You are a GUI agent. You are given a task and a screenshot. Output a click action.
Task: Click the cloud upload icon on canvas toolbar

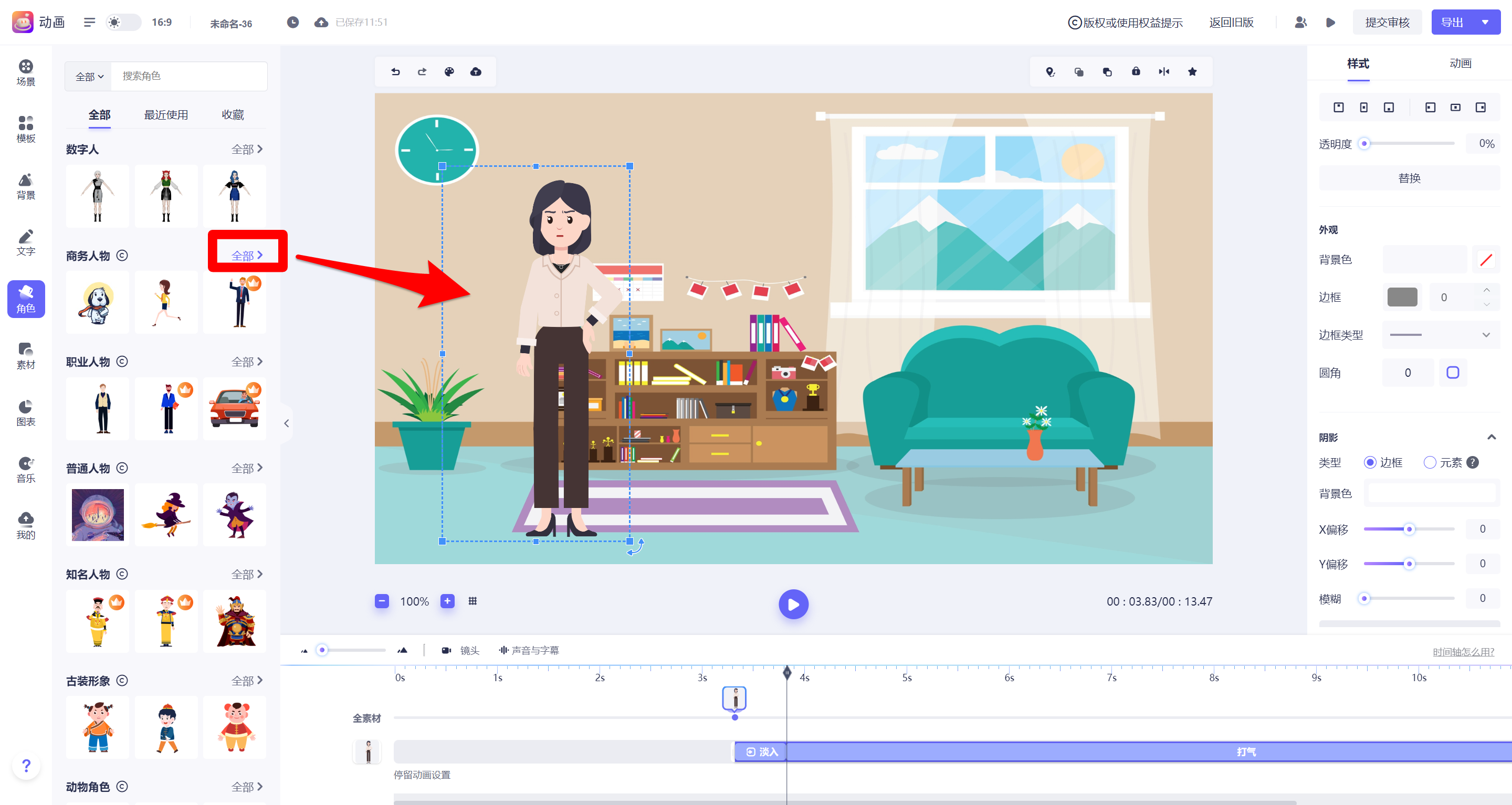[476, 71]
